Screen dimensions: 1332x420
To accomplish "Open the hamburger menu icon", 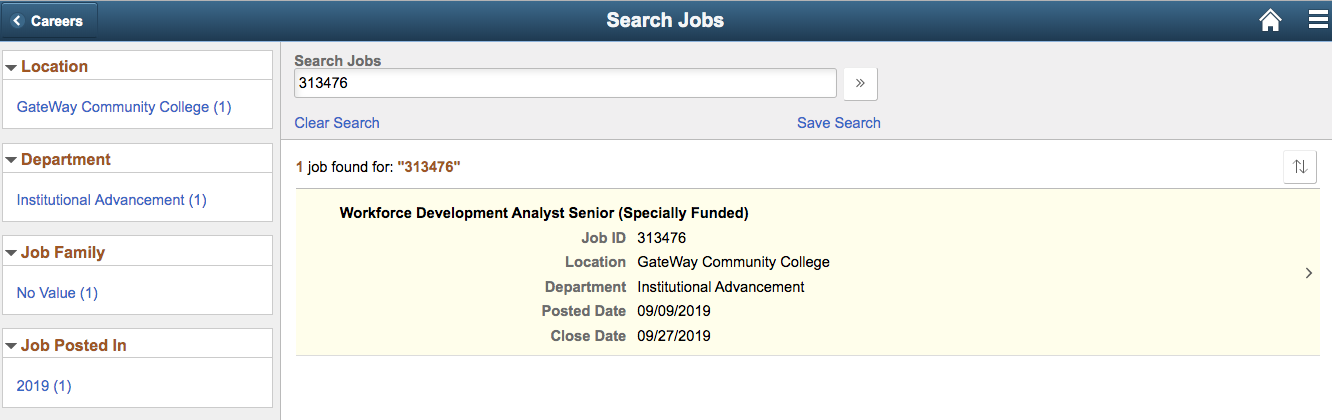I will pos(1317,20).
